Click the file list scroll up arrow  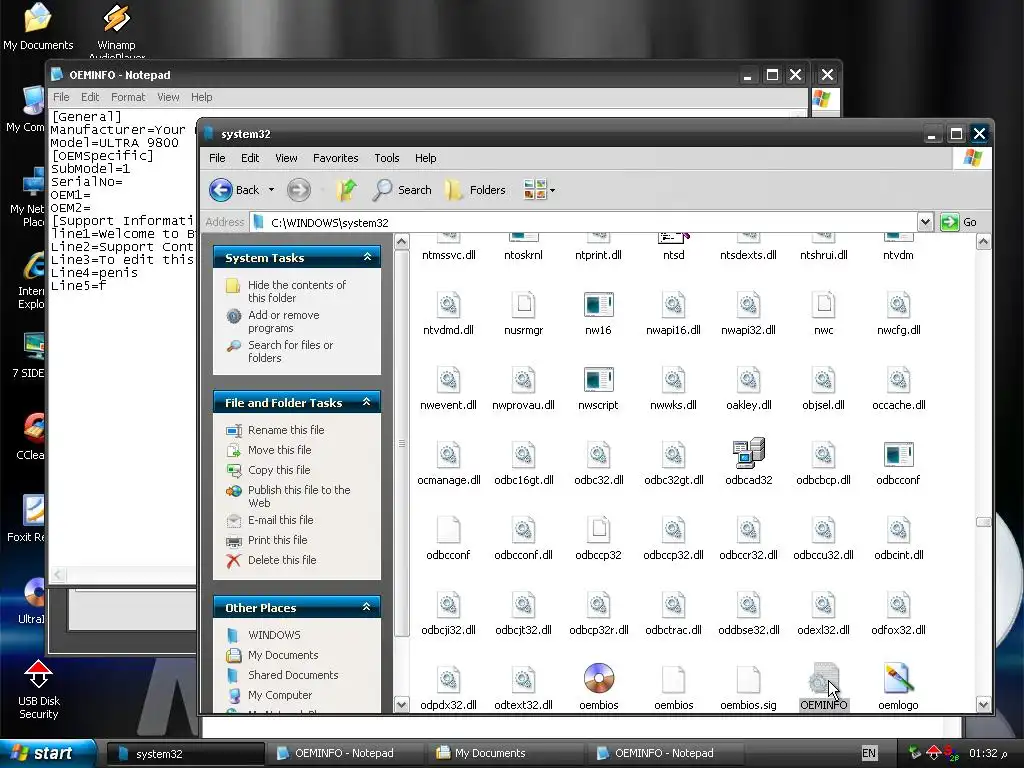[x=983, y=242]
